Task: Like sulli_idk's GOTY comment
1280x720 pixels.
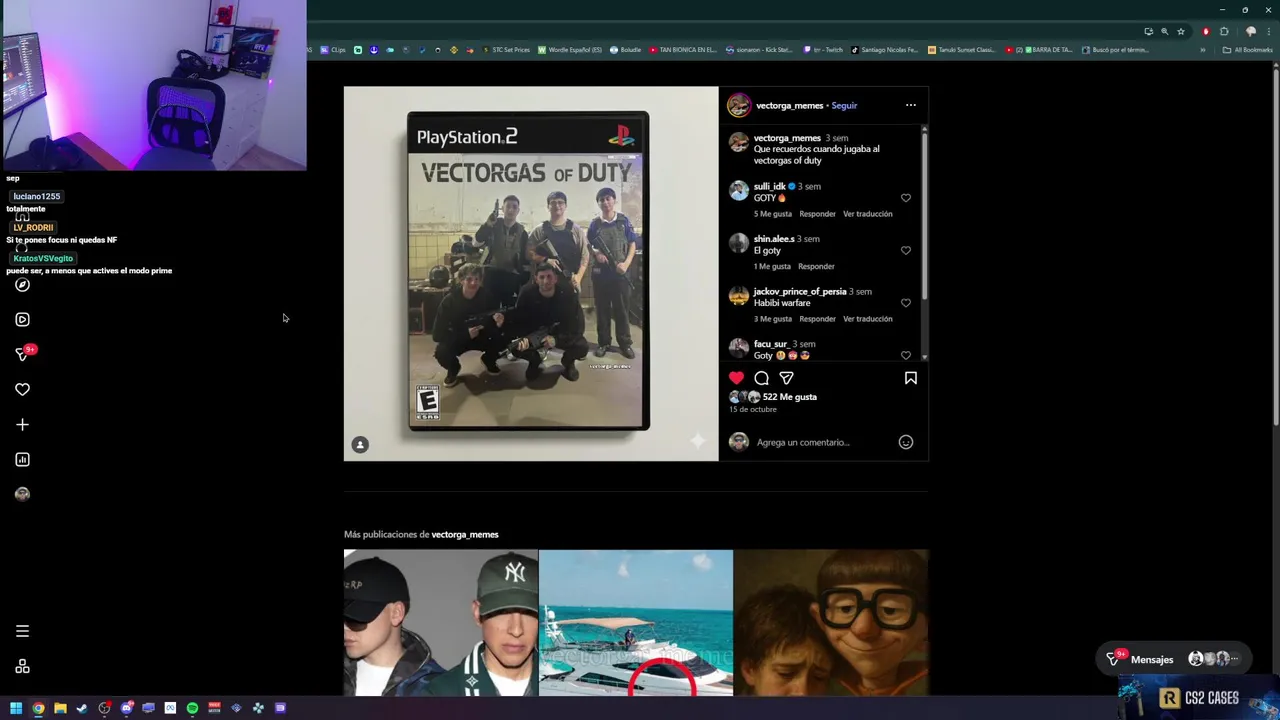Action: [906, 198]
